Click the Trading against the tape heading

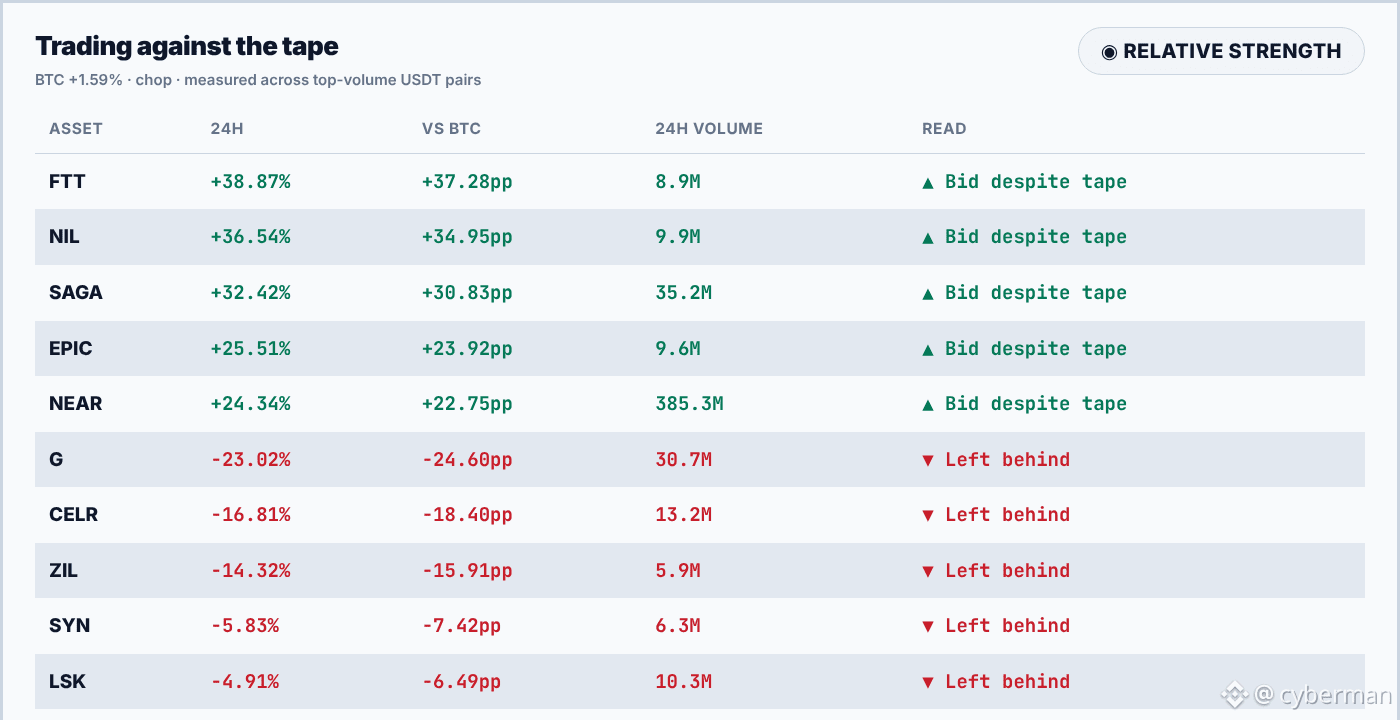187,46
